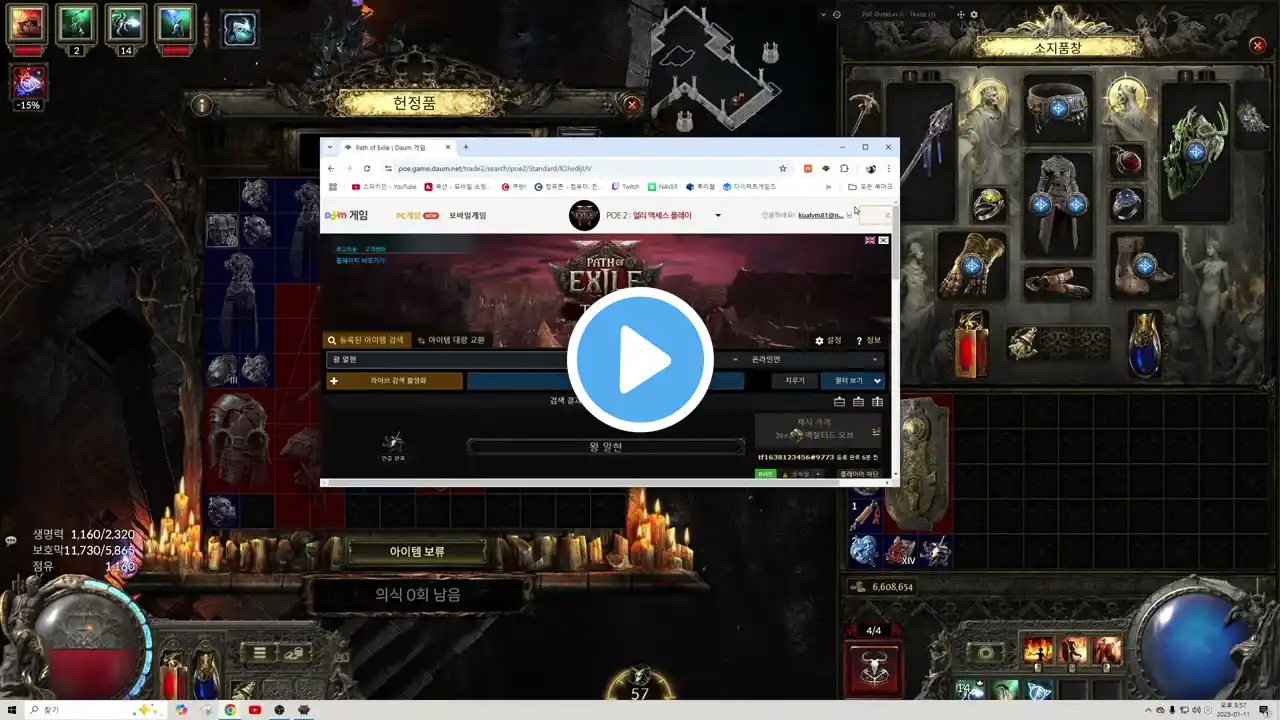
Task: Bookmark this page with star icon
Action: [x=782, y=168]
